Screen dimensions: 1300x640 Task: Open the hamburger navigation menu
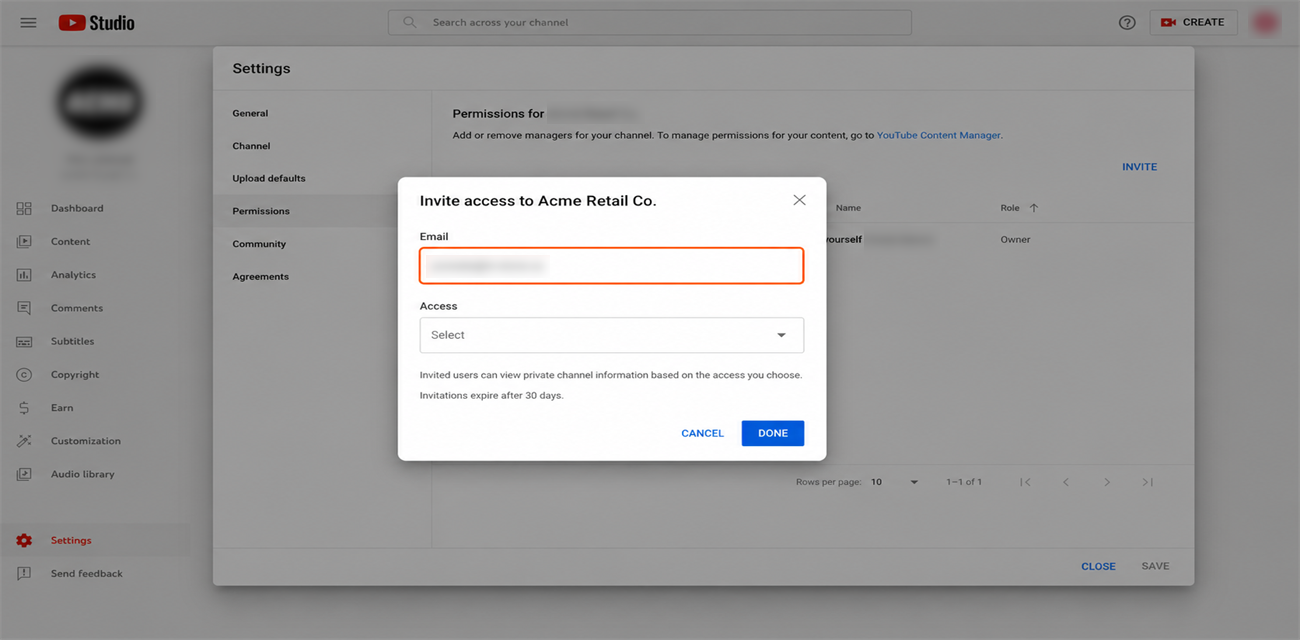click(28, 22)
